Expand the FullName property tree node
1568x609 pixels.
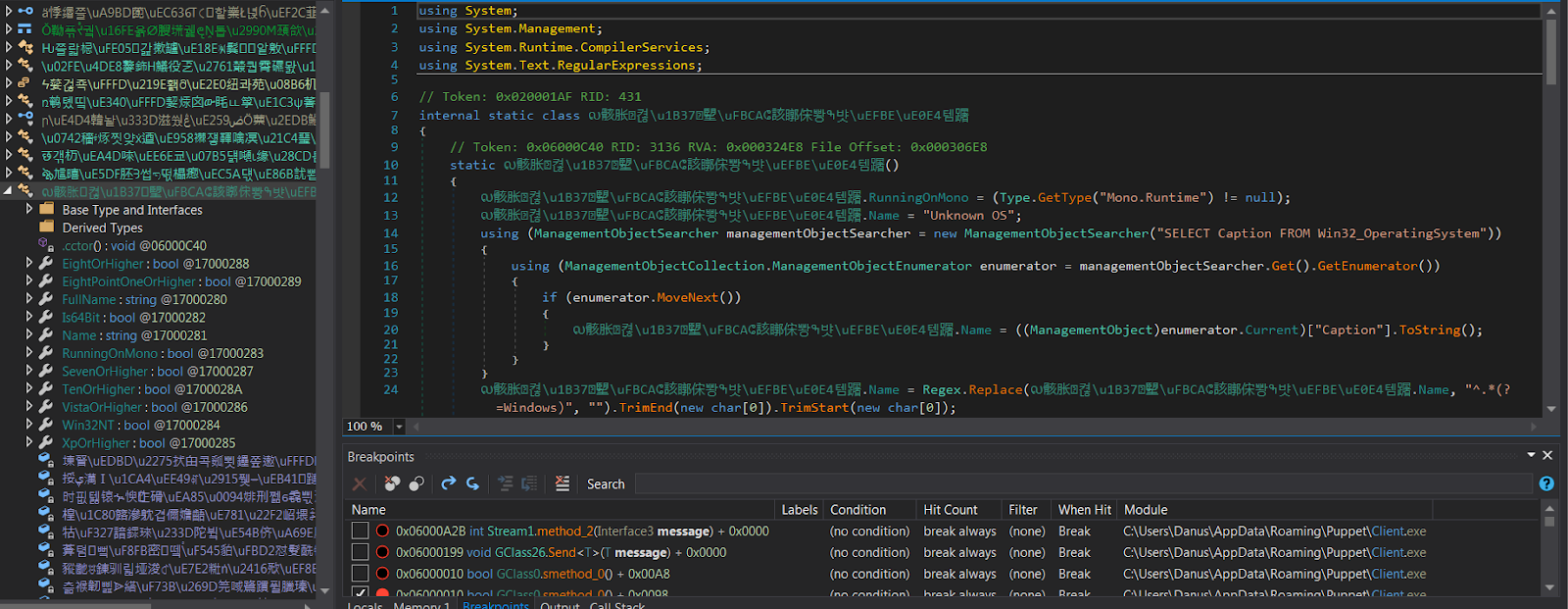pyautogui.click(x=29, y=299)
